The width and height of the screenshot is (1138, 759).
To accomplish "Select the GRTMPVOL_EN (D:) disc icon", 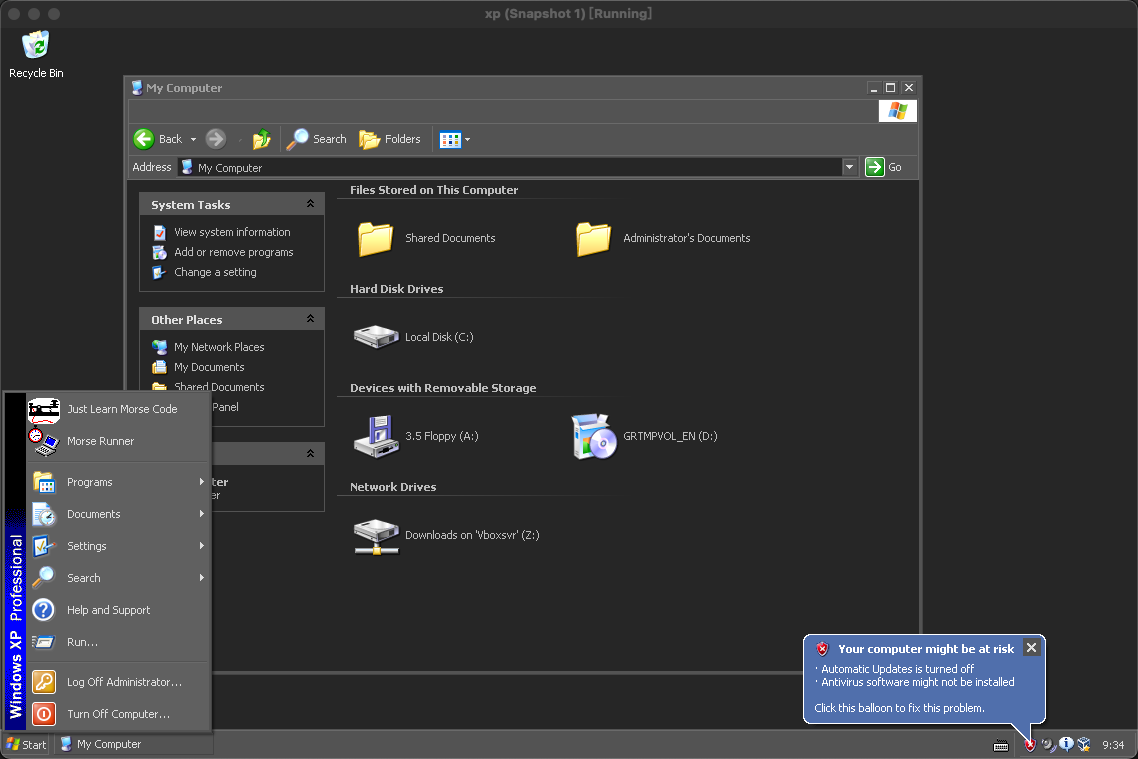I will (594, 436).
